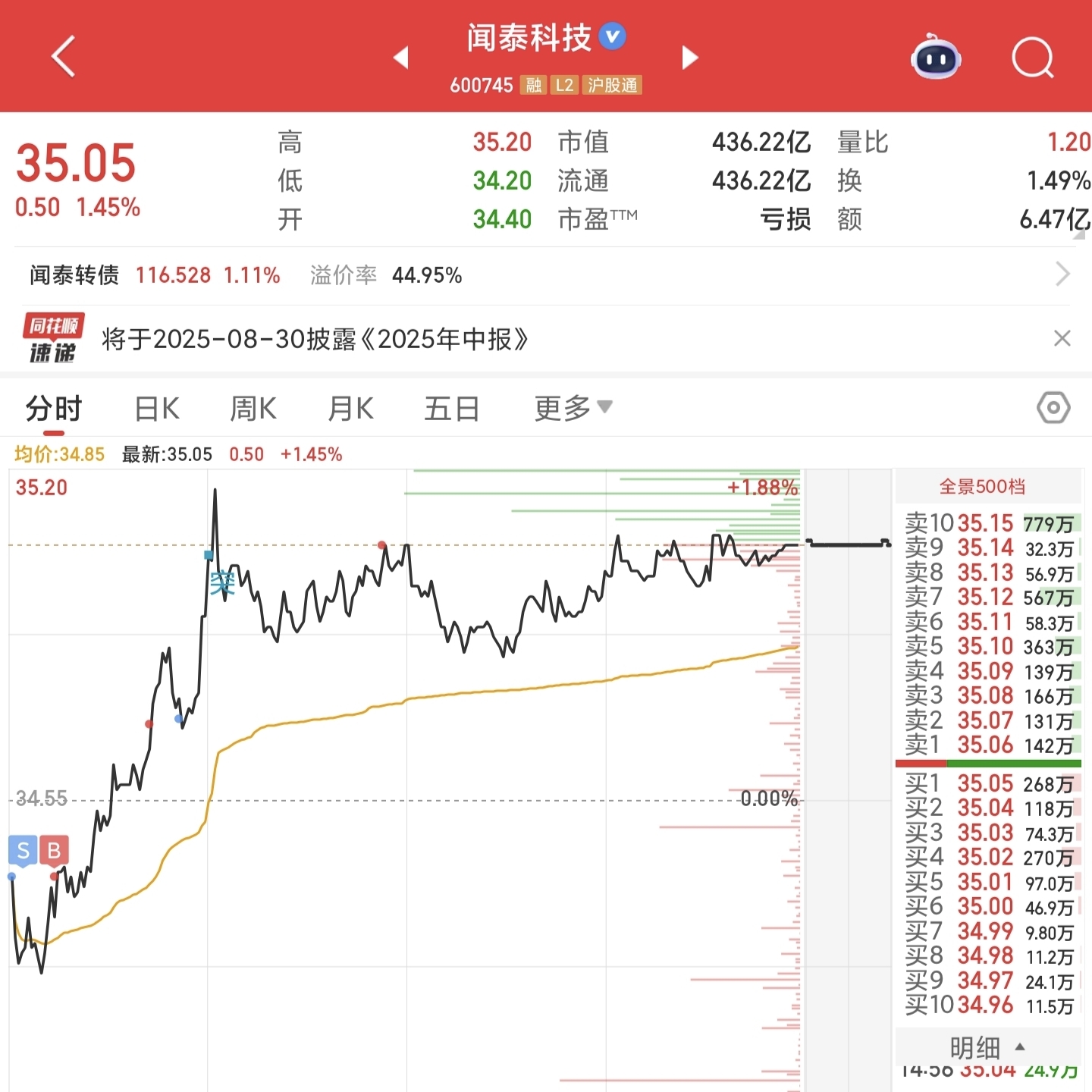
Task: Tap the 低 34.20 value
Action: (502, 180)
